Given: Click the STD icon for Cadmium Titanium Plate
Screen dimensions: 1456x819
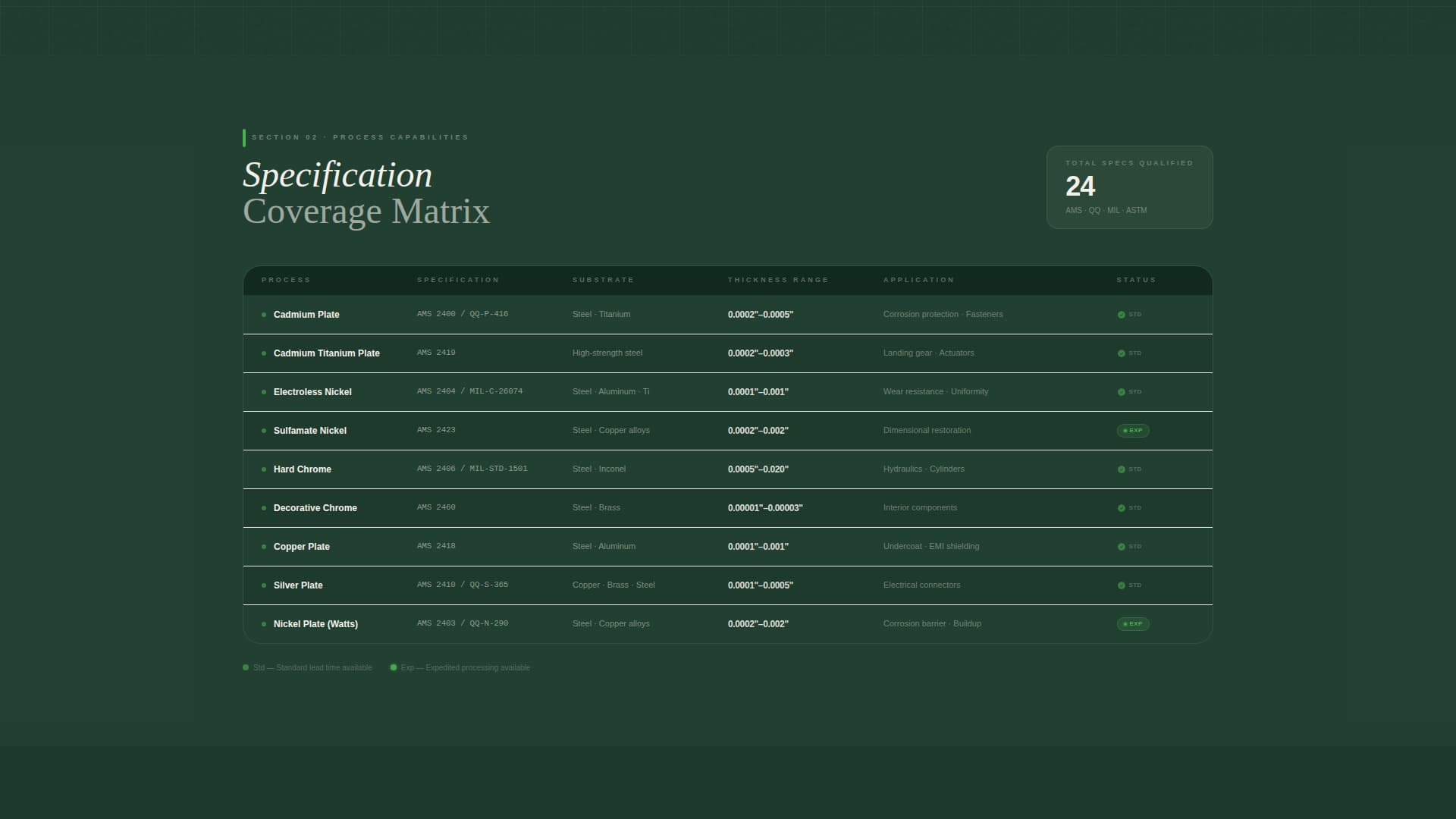Looking at the screenshot, I should point(1121,353).
